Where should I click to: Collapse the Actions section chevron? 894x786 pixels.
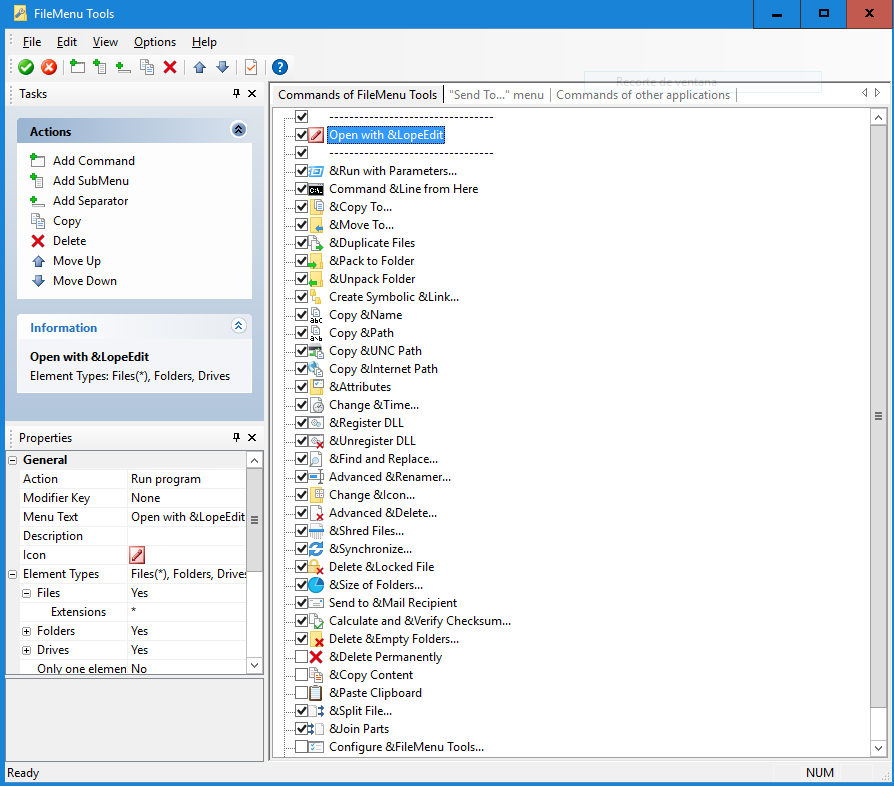238,129
